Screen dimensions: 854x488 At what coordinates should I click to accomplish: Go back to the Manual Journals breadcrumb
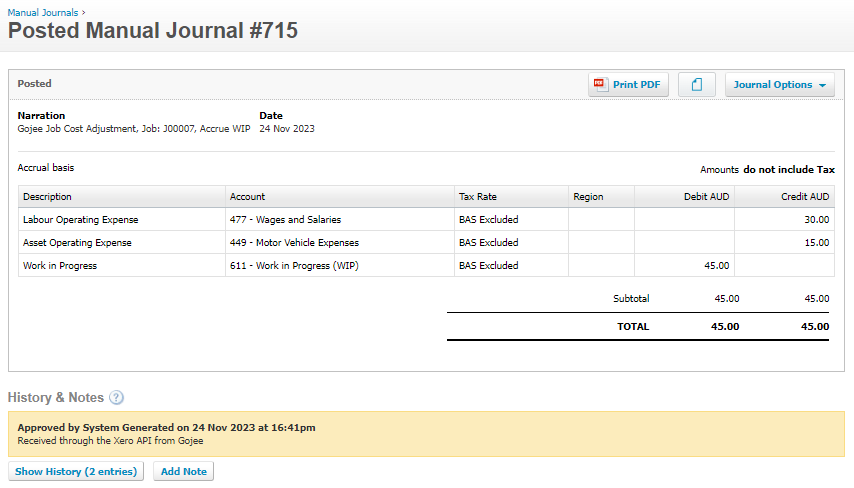(x=43, y=13)
